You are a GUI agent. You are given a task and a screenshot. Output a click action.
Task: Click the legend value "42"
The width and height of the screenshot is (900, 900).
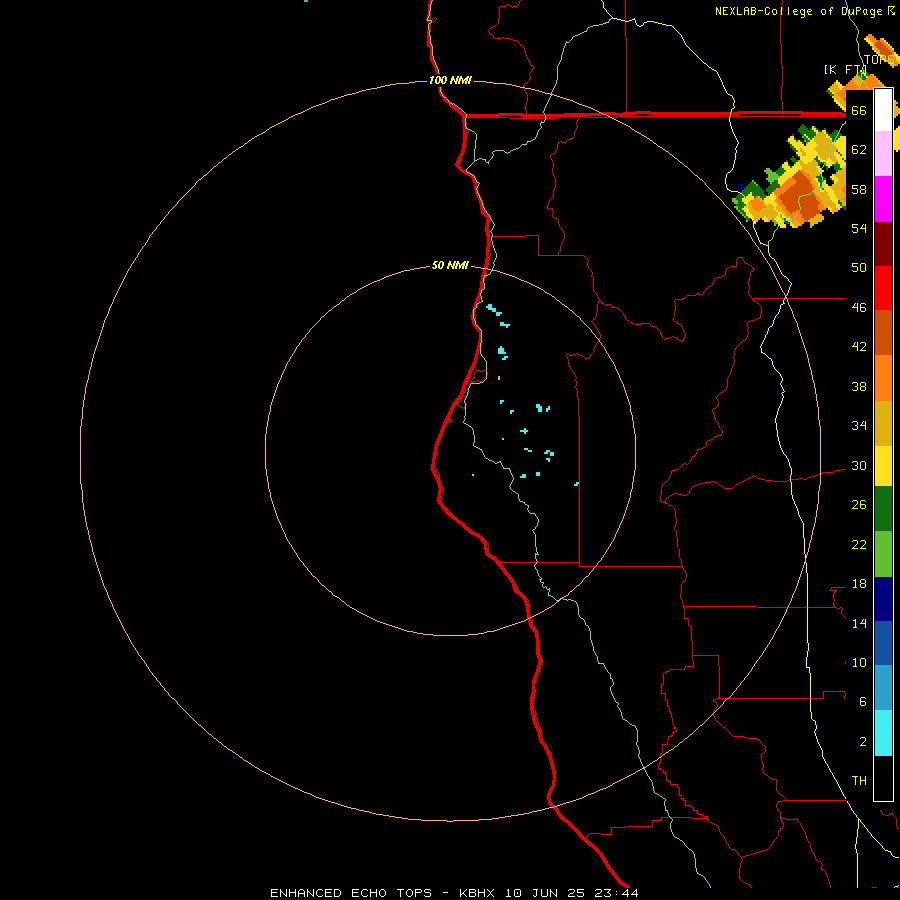pyautogui.click(x=859, y=347)
